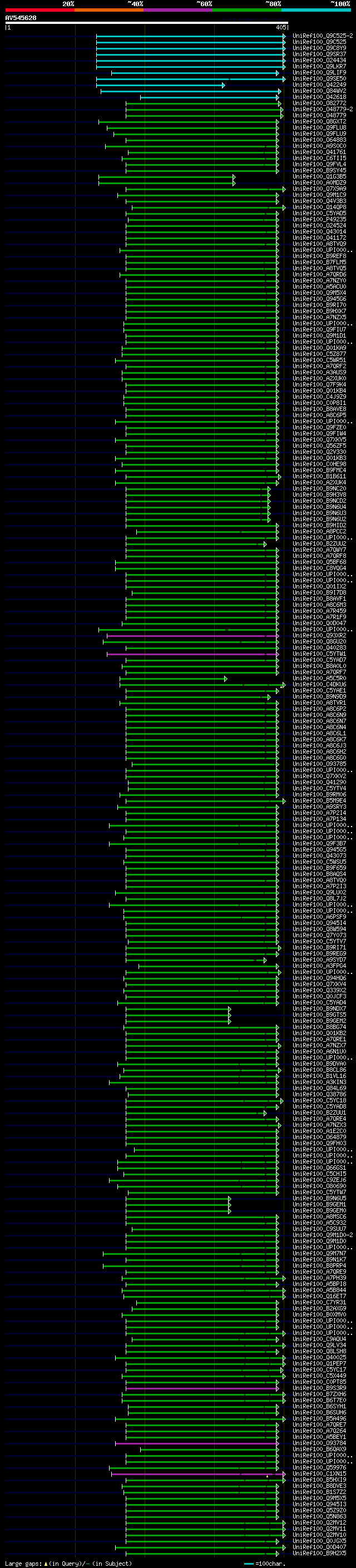Click the white query sequence ruler bar
Viewport: 356px width, 1568px height.
(147, 22)
